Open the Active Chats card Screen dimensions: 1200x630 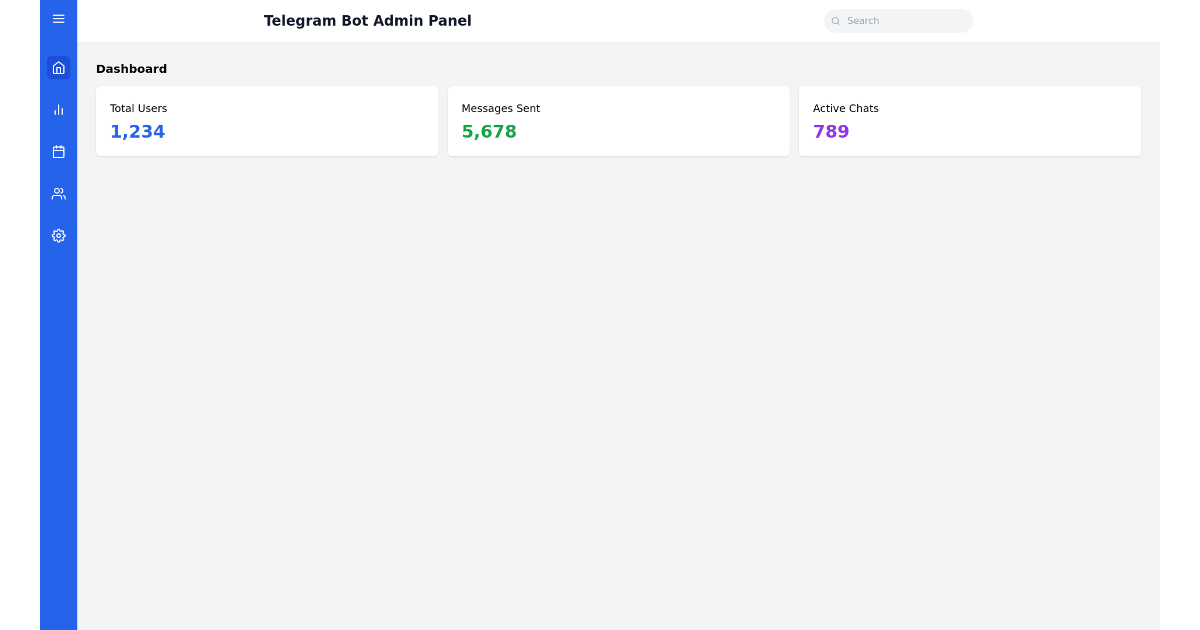coord(969,121)
